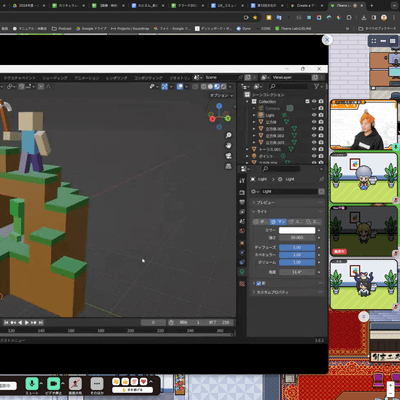Open the Object properties tab icon

tap(242, 243)
